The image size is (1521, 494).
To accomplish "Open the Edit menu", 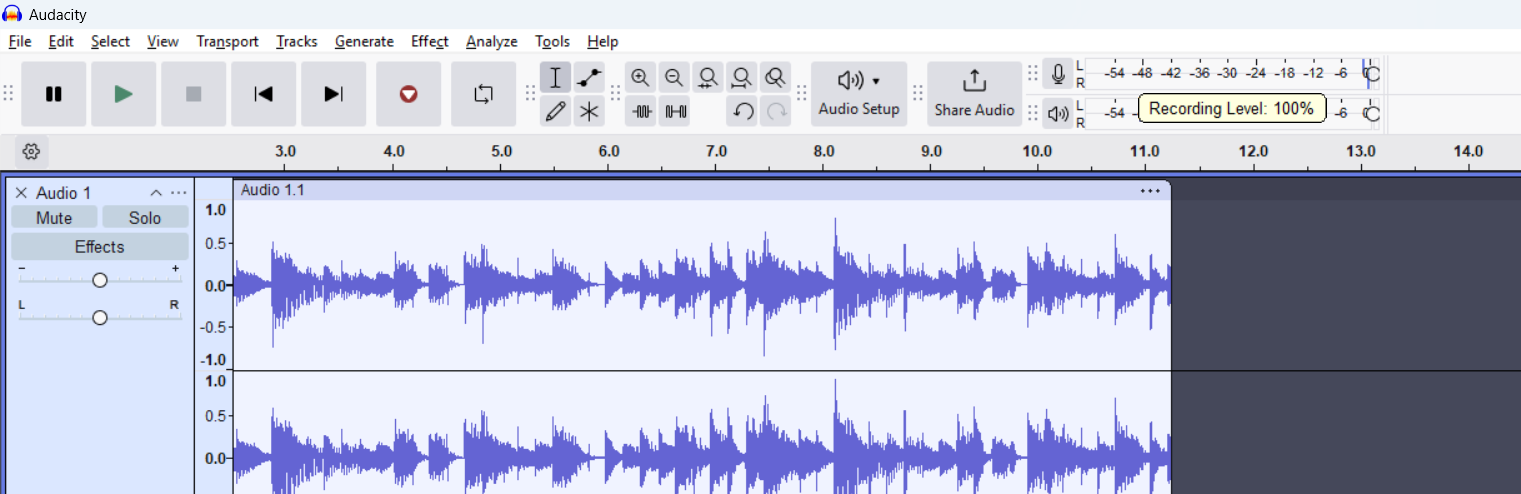I will pyautogui.click(x=61, y=41).
